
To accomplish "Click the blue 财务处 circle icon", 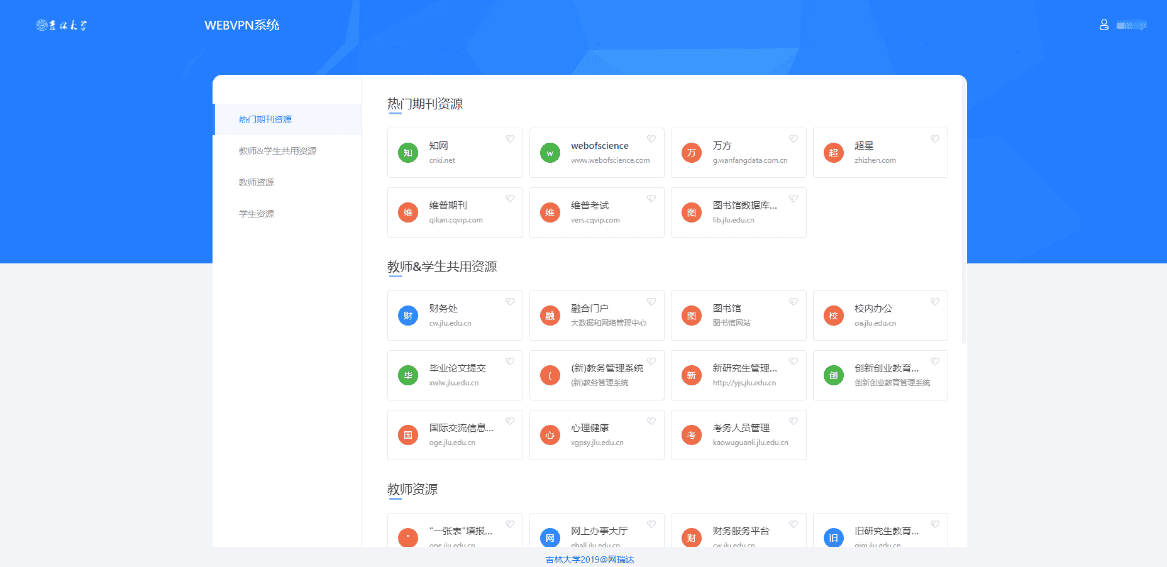I will pyautogui.click(x=408, y=315).
